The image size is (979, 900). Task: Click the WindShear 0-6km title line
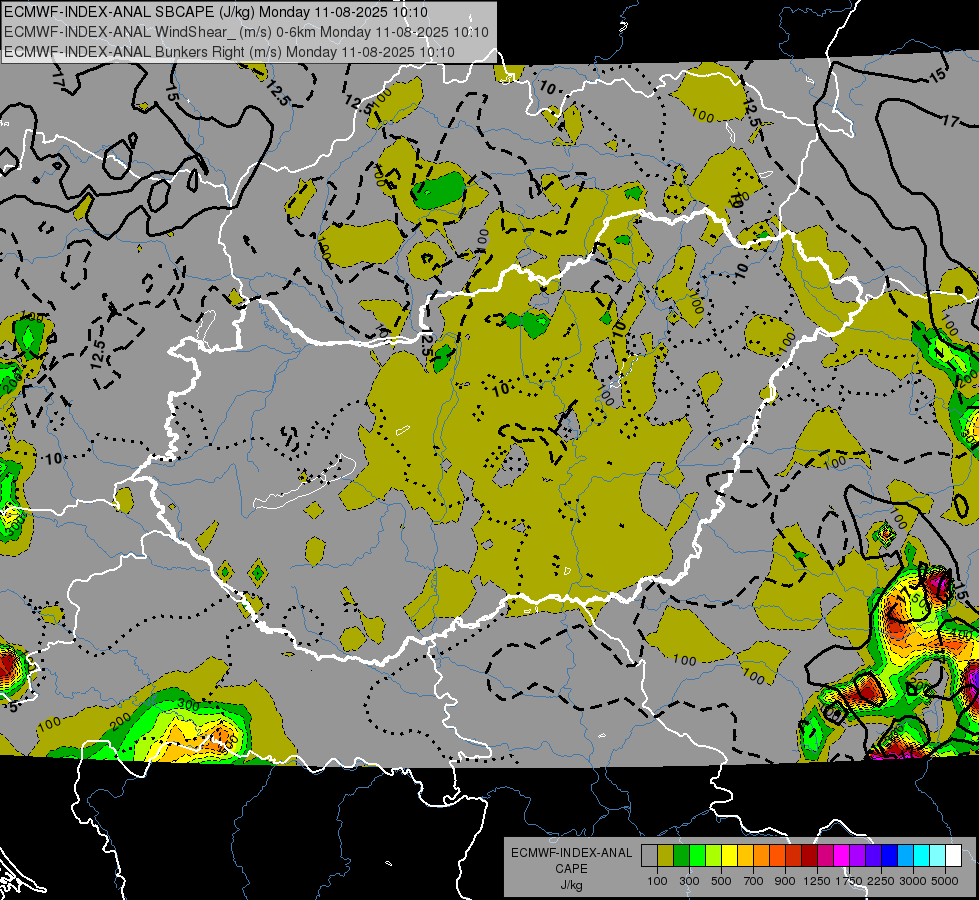[247, 32]
